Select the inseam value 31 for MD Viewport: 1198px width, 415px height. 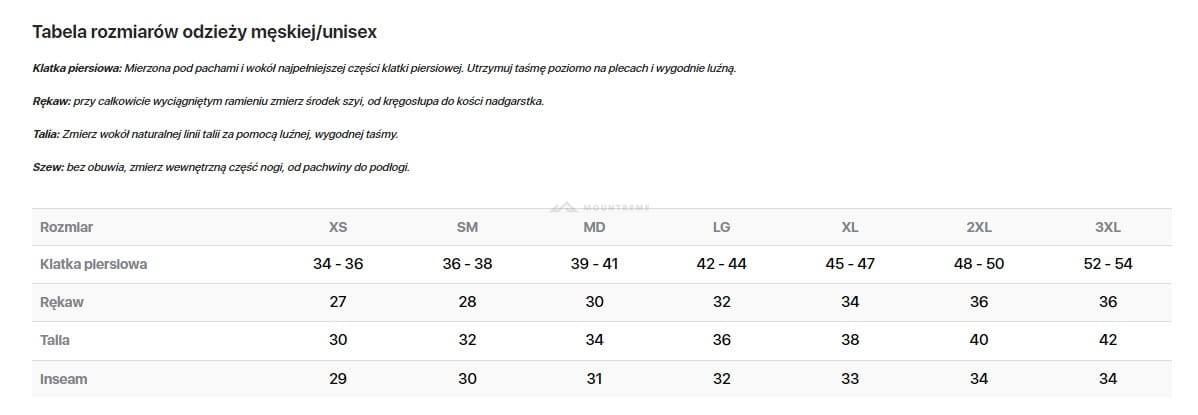(x=594, y=379)
